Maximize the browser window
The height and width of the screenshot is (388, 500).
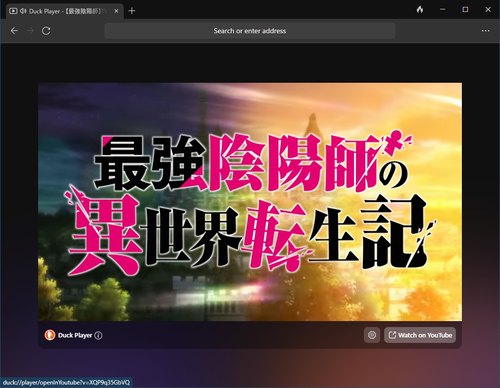pos(465,10)
